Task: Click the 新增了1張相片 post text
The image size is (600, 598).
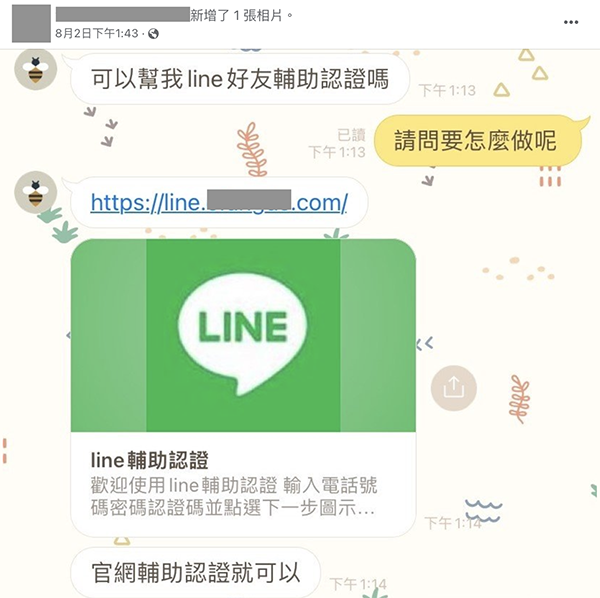Action: 241,15
